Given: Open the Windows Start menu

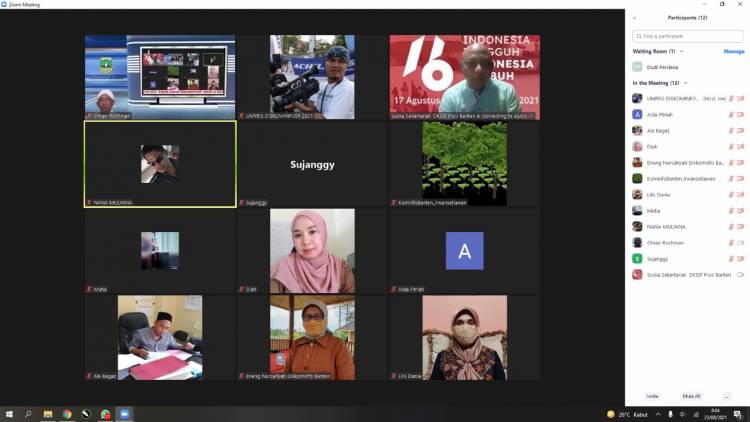Looking at the screenshot, I should [9, 414].
